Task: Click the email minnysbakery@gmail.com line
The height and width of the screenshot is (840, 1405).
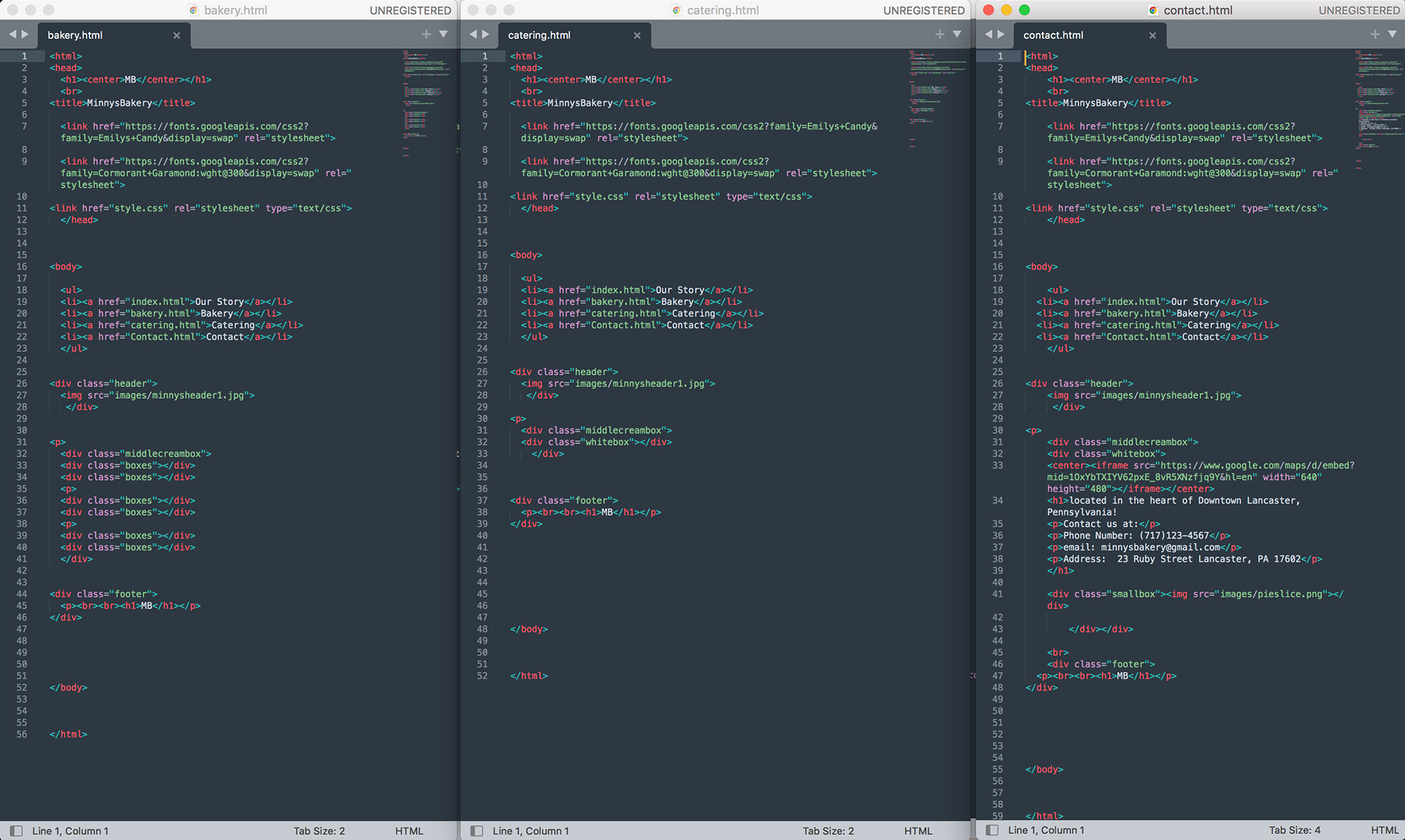Action: pyautogui.click(x=1144, y=547)
